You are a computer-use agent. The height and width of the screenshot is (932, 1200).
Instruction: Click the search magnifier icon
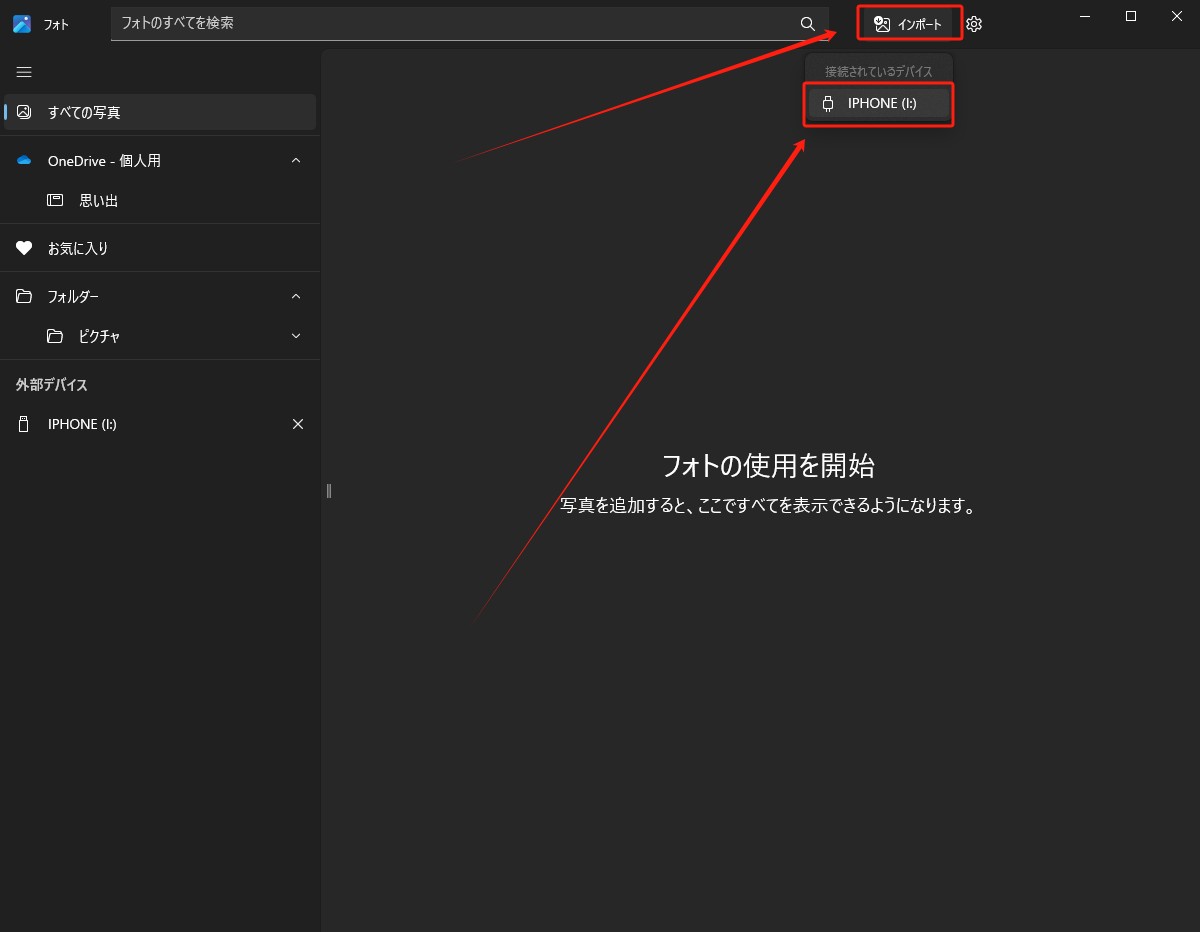pyautogui.click(x=808, y=23)
